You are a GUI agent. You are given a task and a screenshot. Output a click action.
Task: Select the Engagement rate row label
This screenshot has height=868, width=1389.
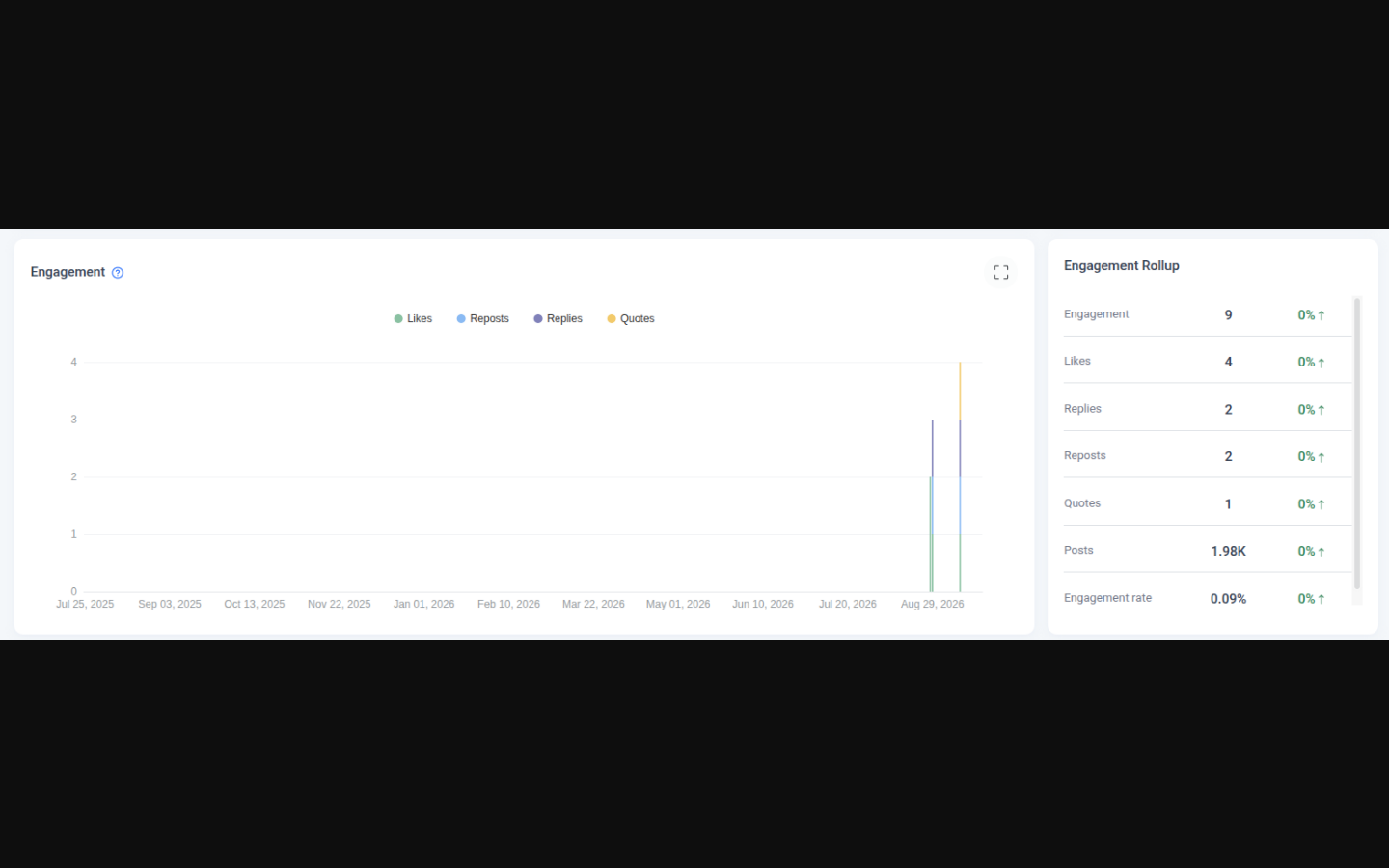(1107, 598)
